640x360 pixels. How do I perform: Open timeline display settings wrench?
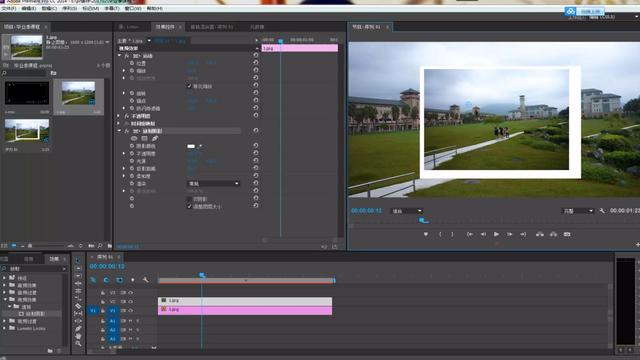[145, 280]
